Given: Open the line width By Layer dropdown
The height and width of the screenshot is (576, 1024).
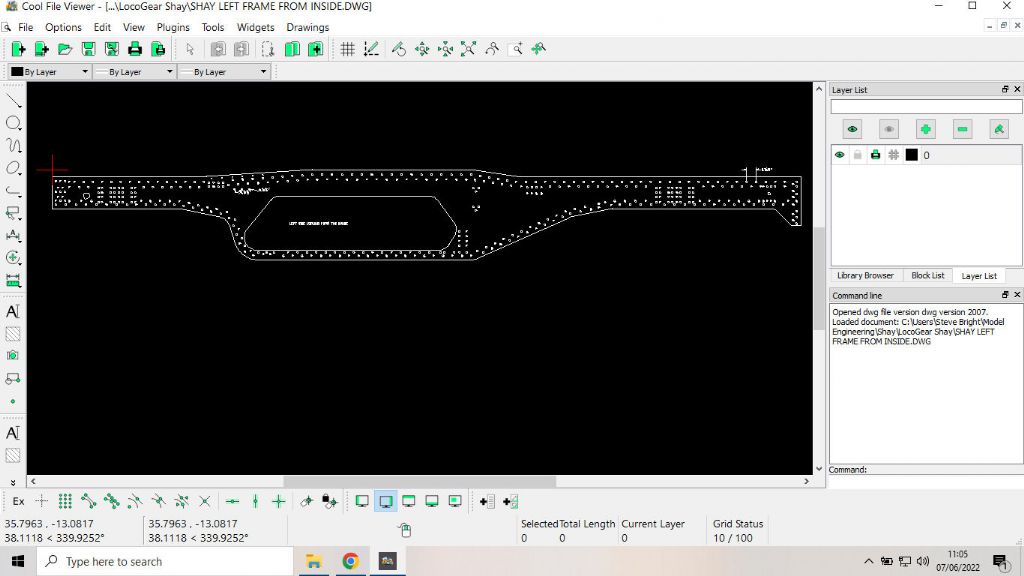Looking at the screenshot, I should coord(134,72).
